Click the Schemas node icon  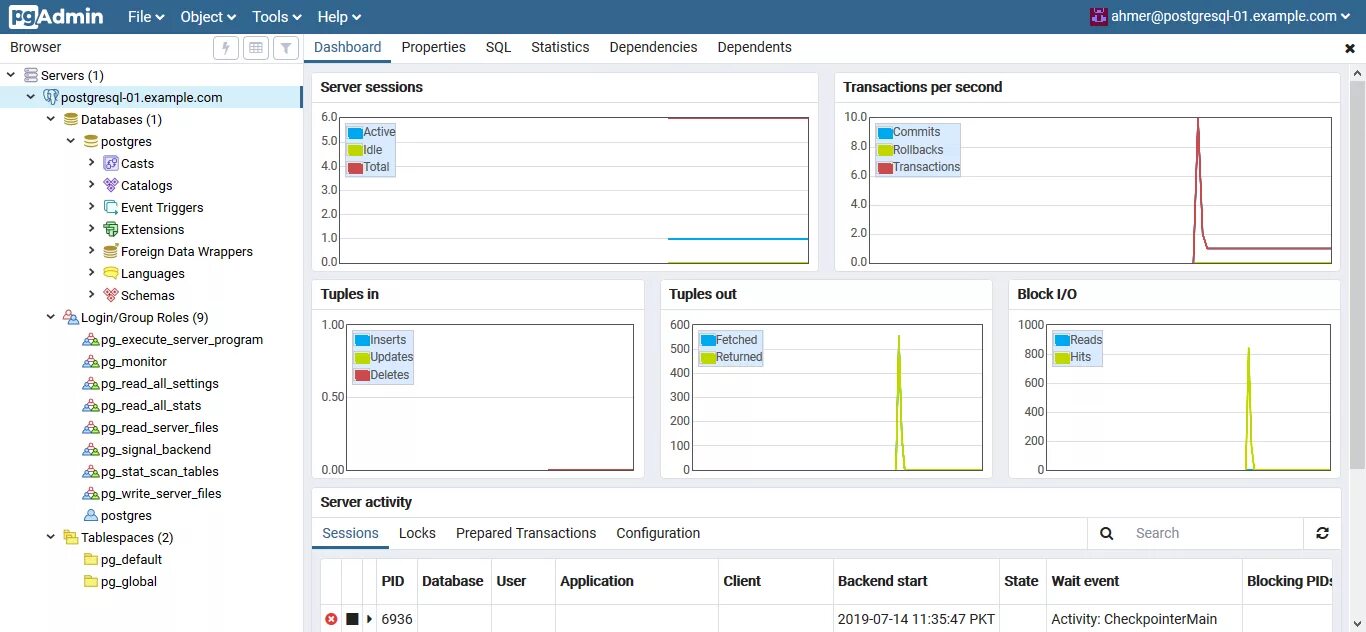[111, 295]
